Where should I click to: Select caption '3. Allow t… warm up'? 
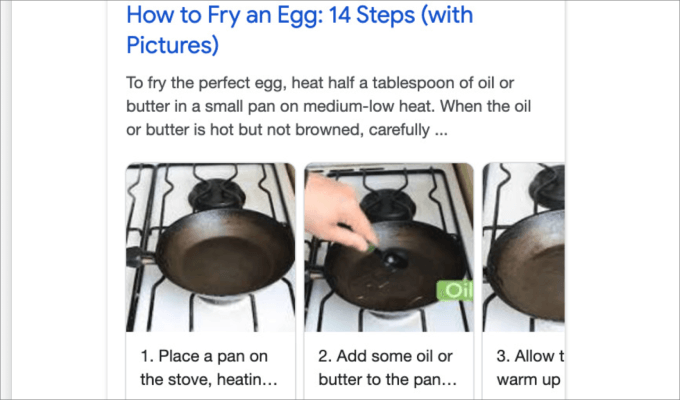point(530,368)
